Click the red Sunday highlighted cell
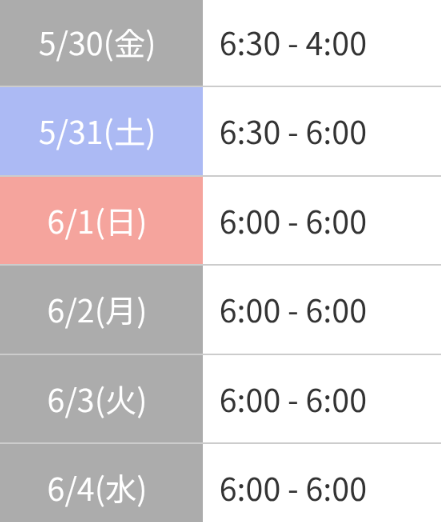This screenshot has width=441, height=522. click(101, 221)
